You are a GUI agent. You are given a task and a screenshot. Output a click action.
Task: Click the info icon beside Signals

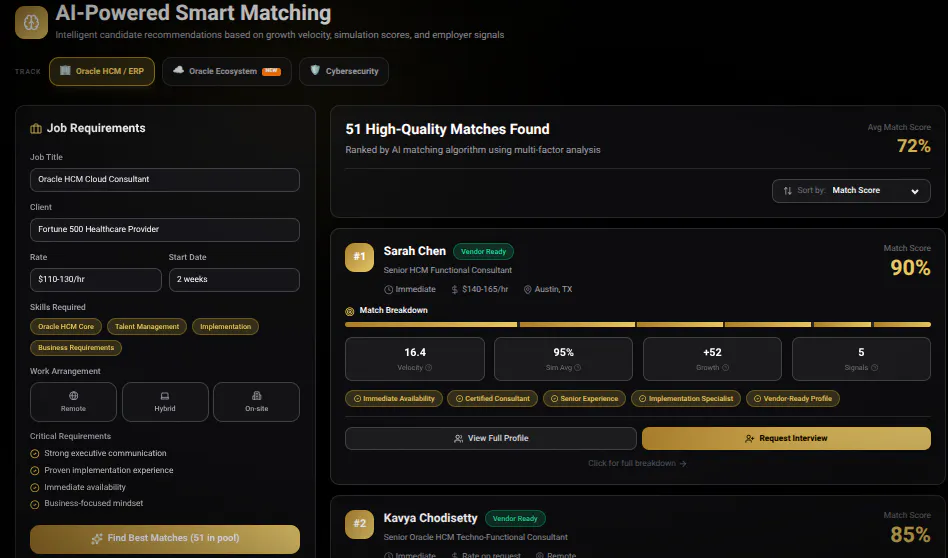tap(874, 368)
